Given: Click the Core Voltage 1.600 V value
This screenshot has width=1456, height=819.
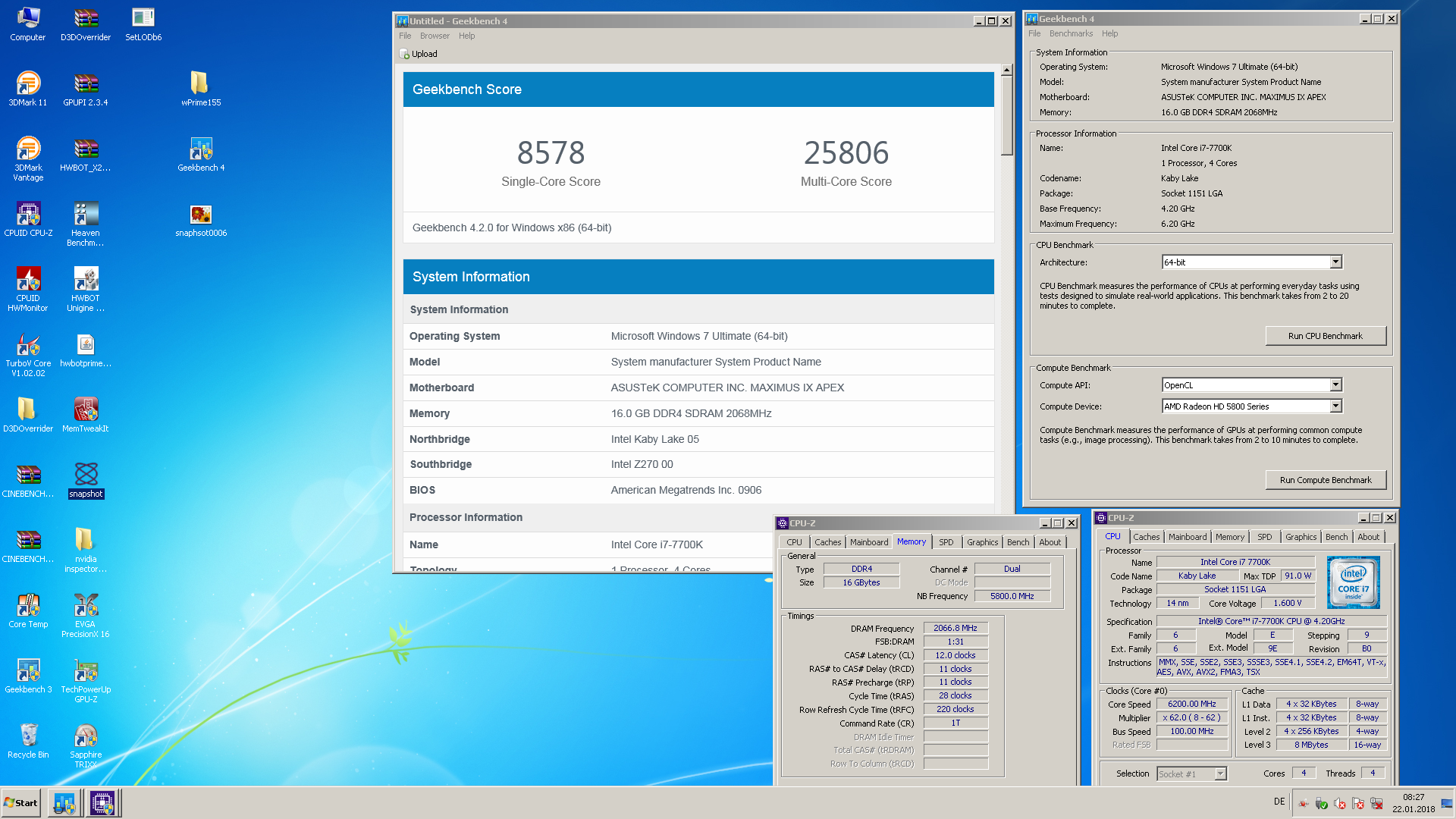Looking at the screenshot, I should pyautogui.click(x=1287, y=604).
